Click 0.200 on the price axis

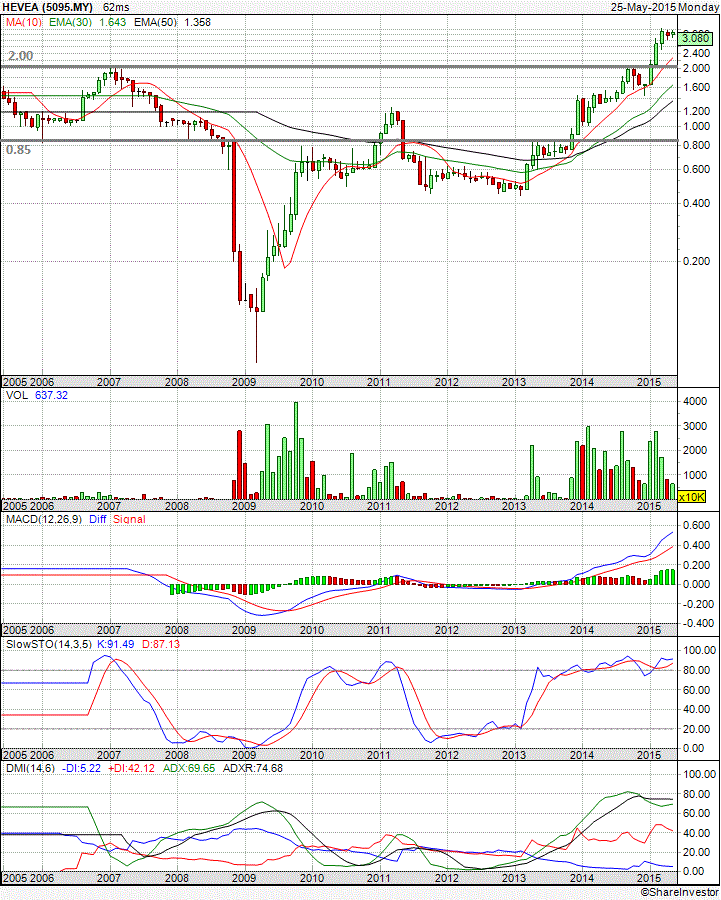point(697,261)
